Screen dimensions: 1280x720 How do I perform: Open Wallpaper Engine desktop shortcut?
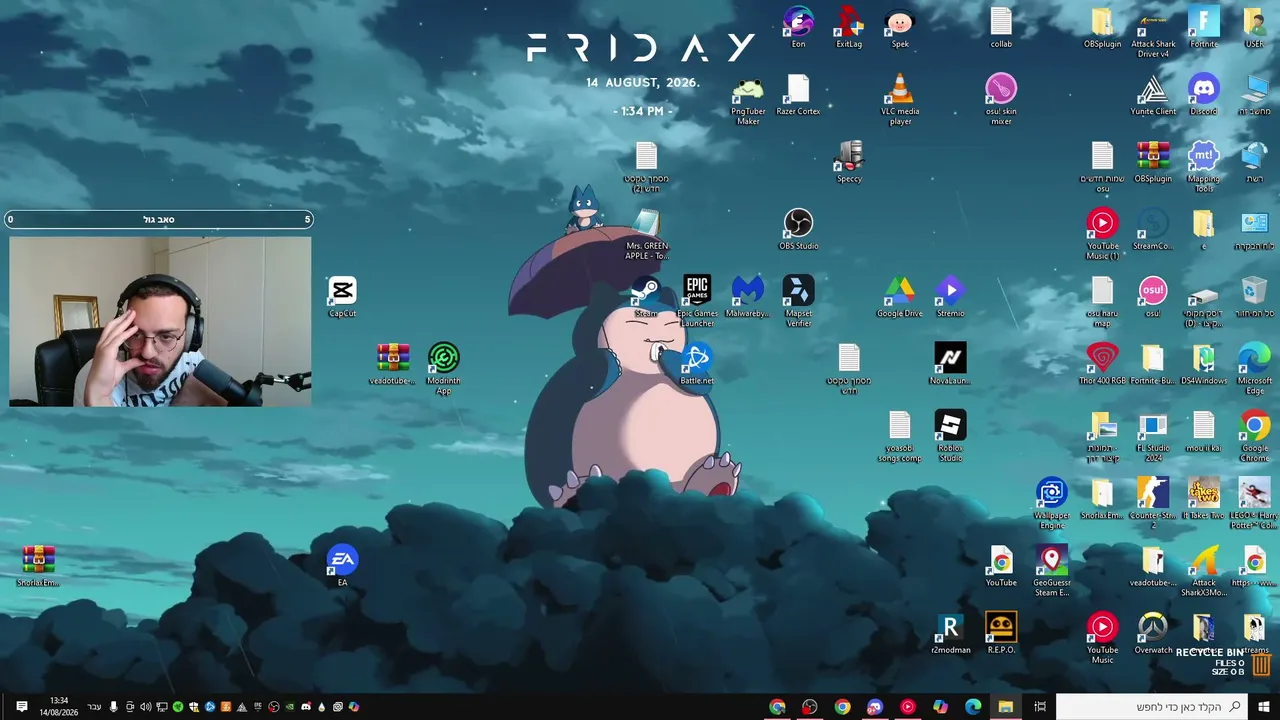point(1051,503)
